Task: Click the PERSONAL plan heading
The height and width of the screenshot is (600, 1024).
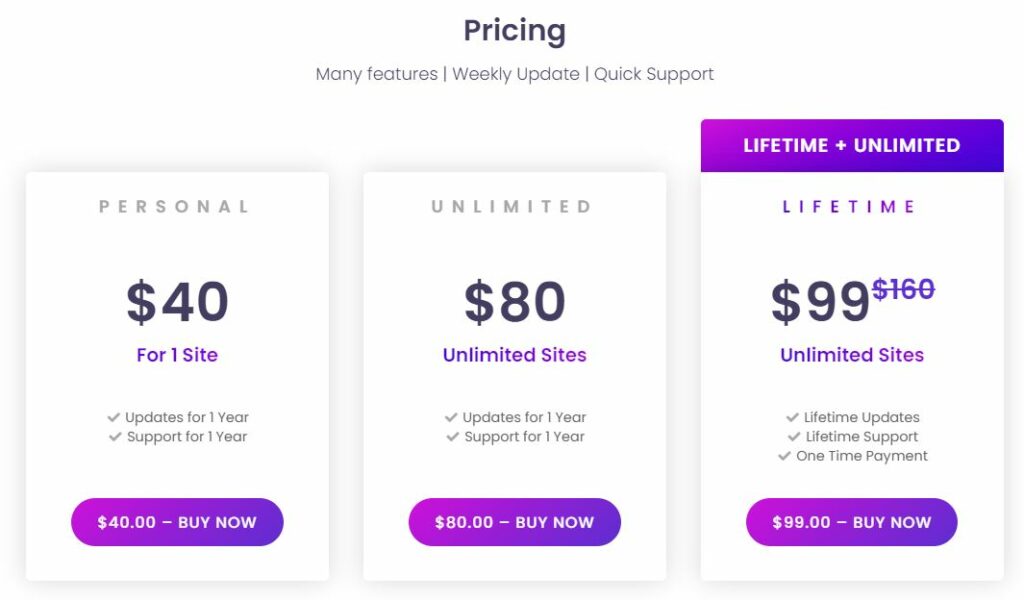Action: pos(174,207)
